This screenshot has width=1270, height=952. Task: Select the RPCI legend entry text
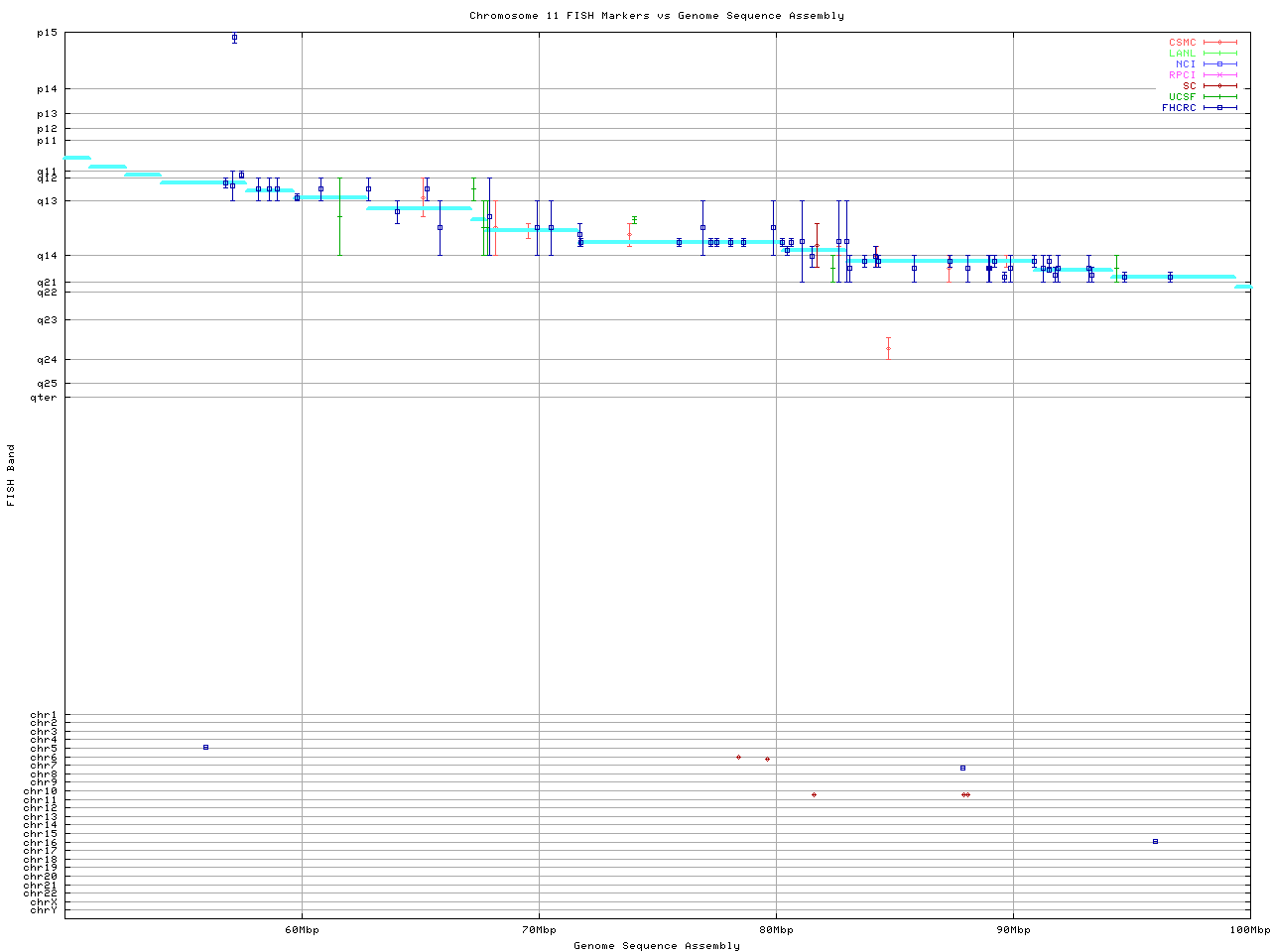coord(1182,75)
